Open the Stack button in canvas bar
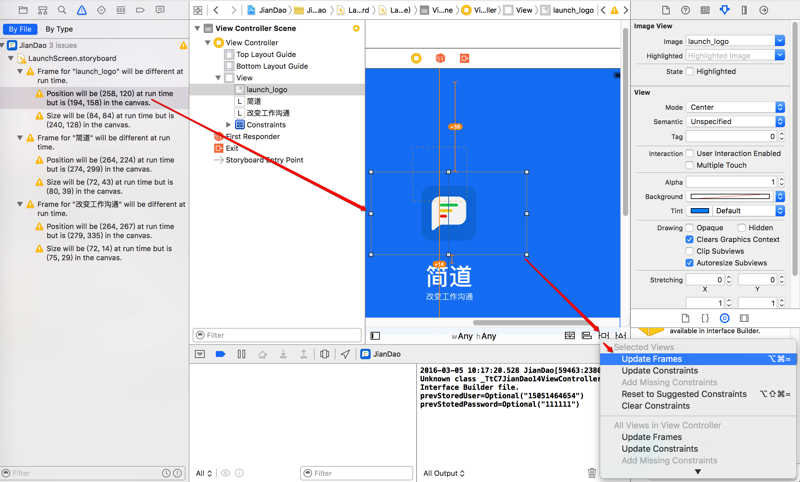 [570, 336]
